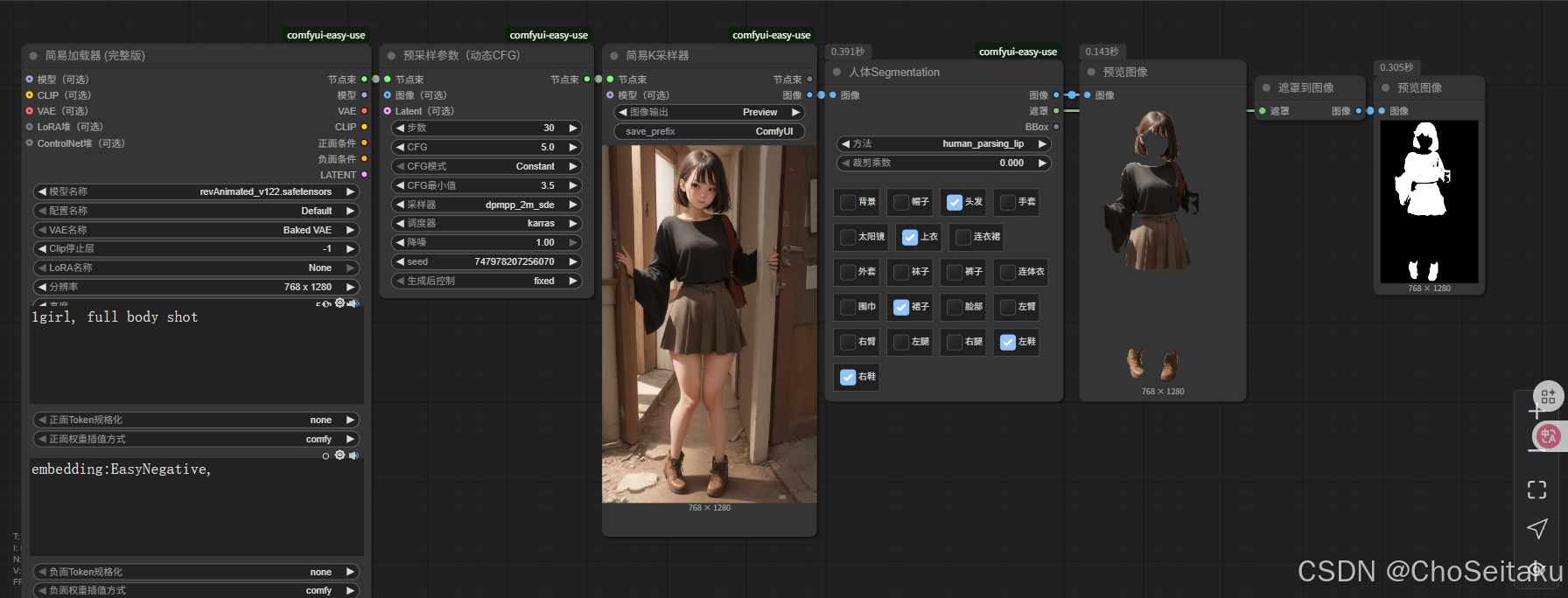This screenshot has width=1568, height=598.
Task: Uncheck the 左鞋 checkbox
Action: (1008, 342)
